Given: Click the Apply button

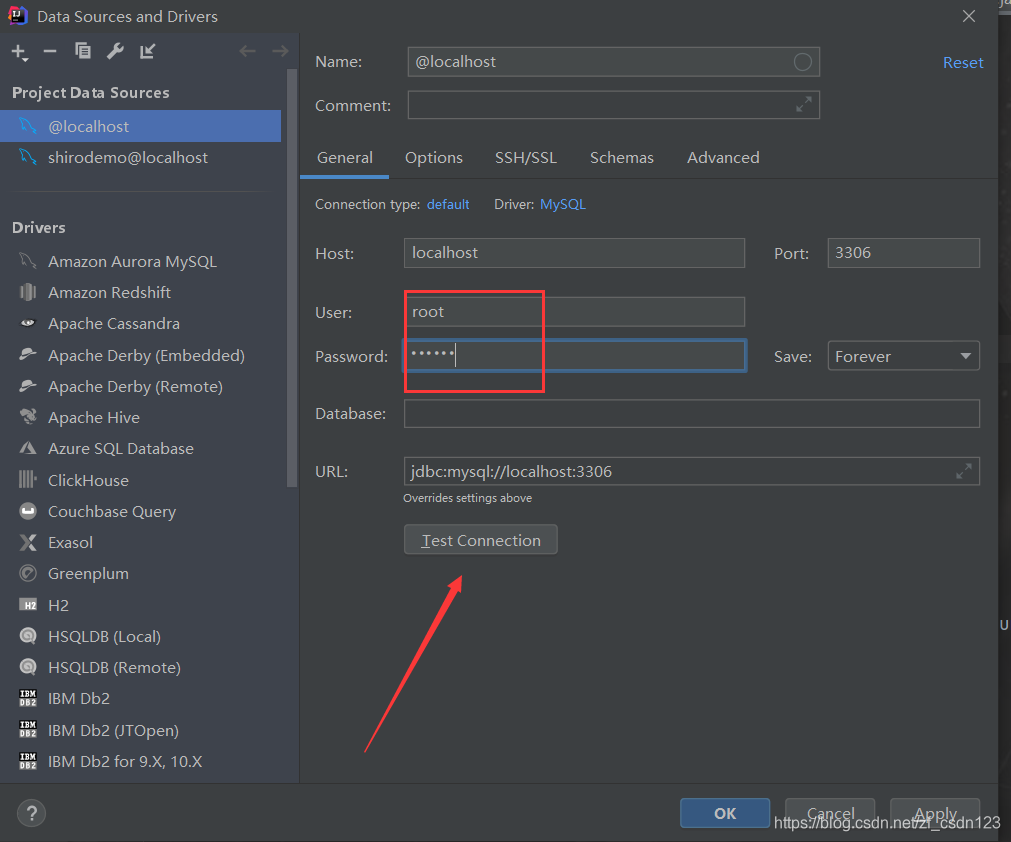Looking at the screenshot, I should click(935, 813).
